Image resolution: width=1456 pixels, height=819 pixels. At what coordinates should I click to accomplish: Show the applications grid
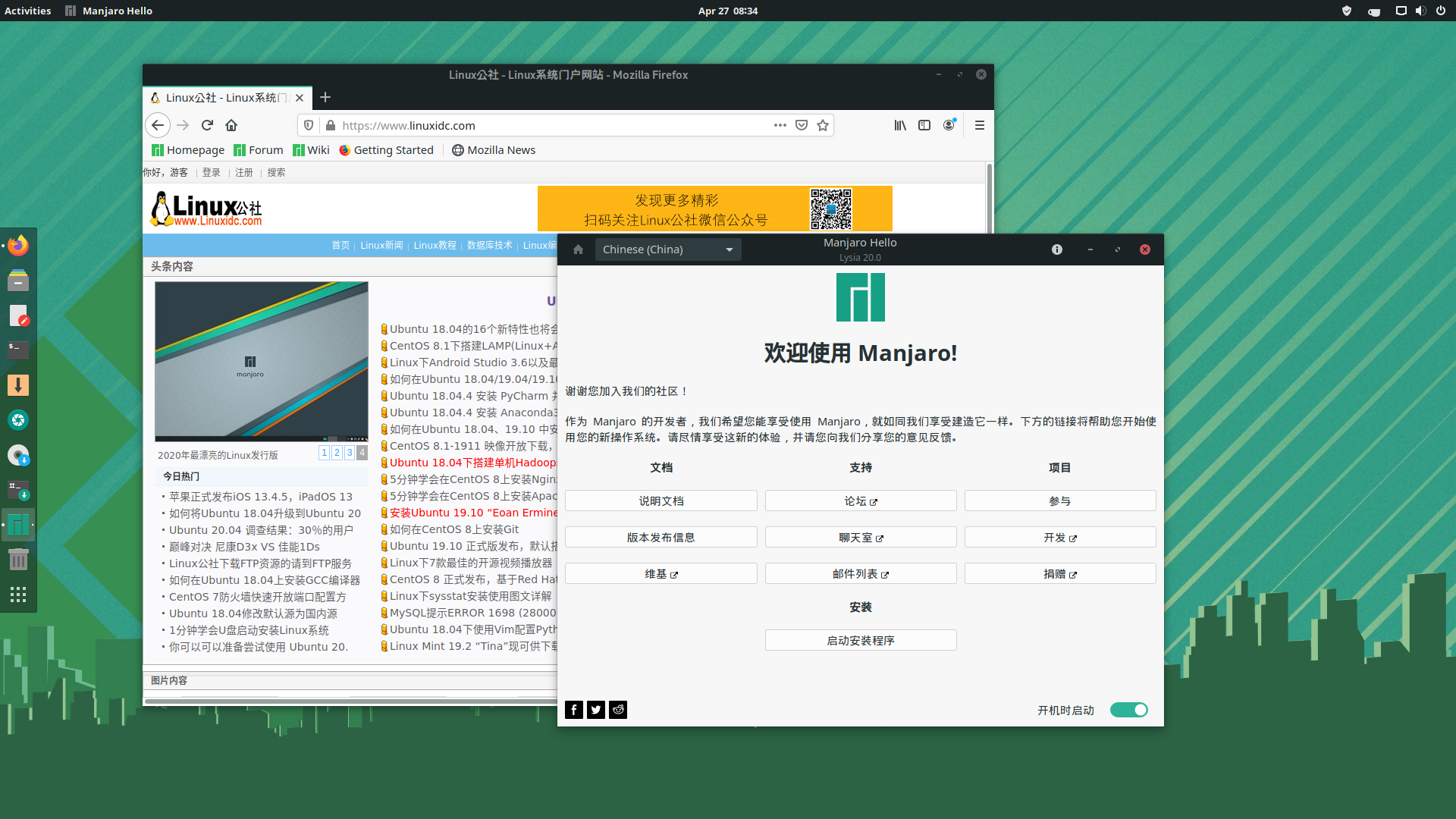pyautogui.click(x=18, y=595)
